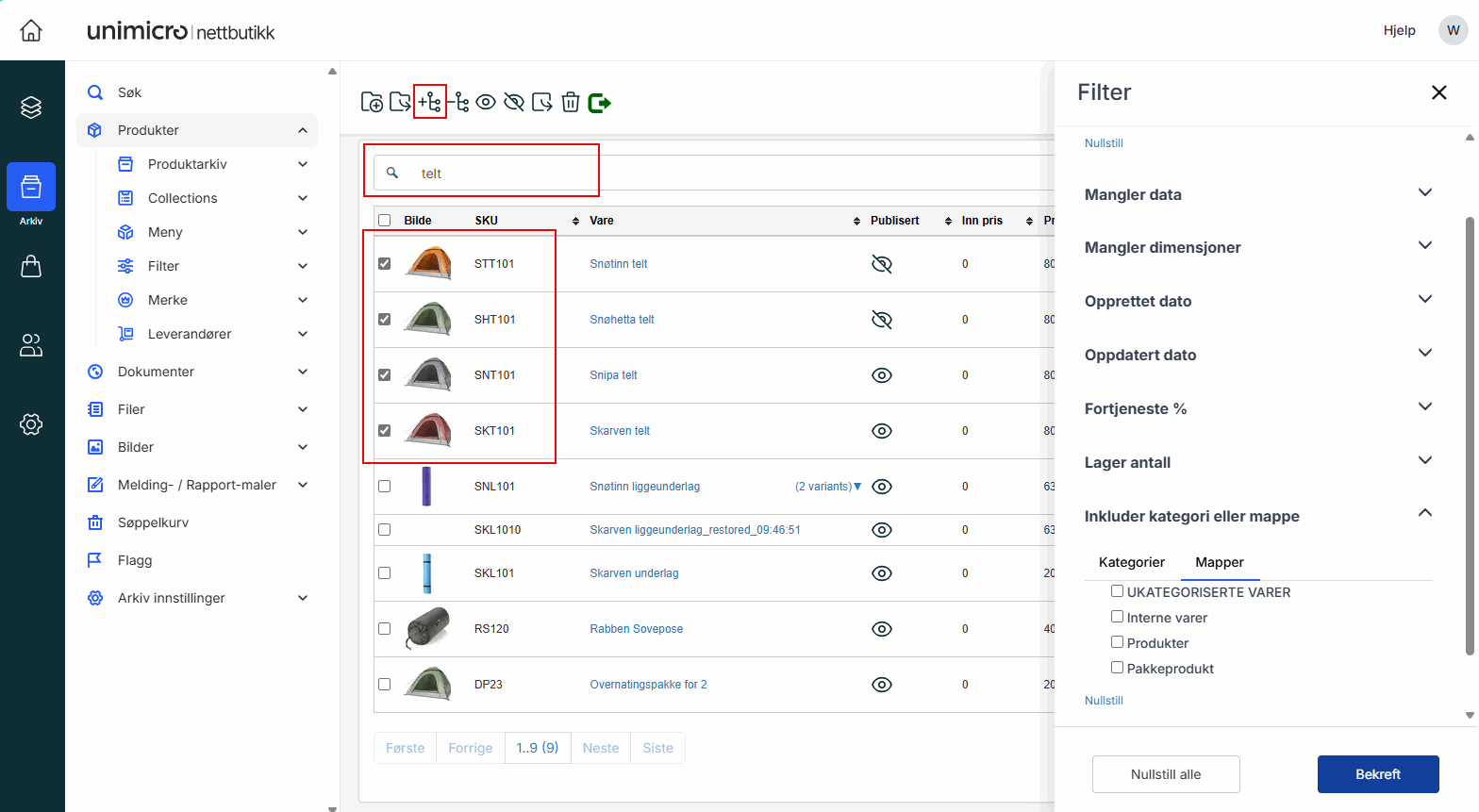Open the Skarven telt product link
The width and height of the screenshot is (1479, 812).
620,431
